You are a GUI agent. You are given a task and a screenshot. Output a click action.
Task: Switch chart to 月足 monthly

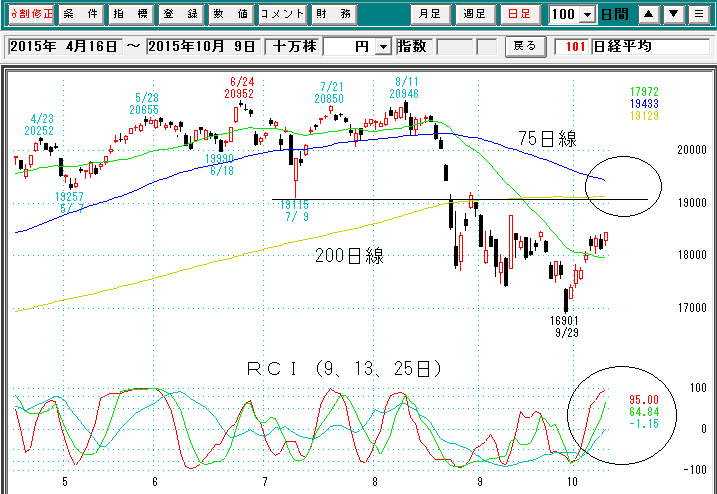click(x=430, y=15)
